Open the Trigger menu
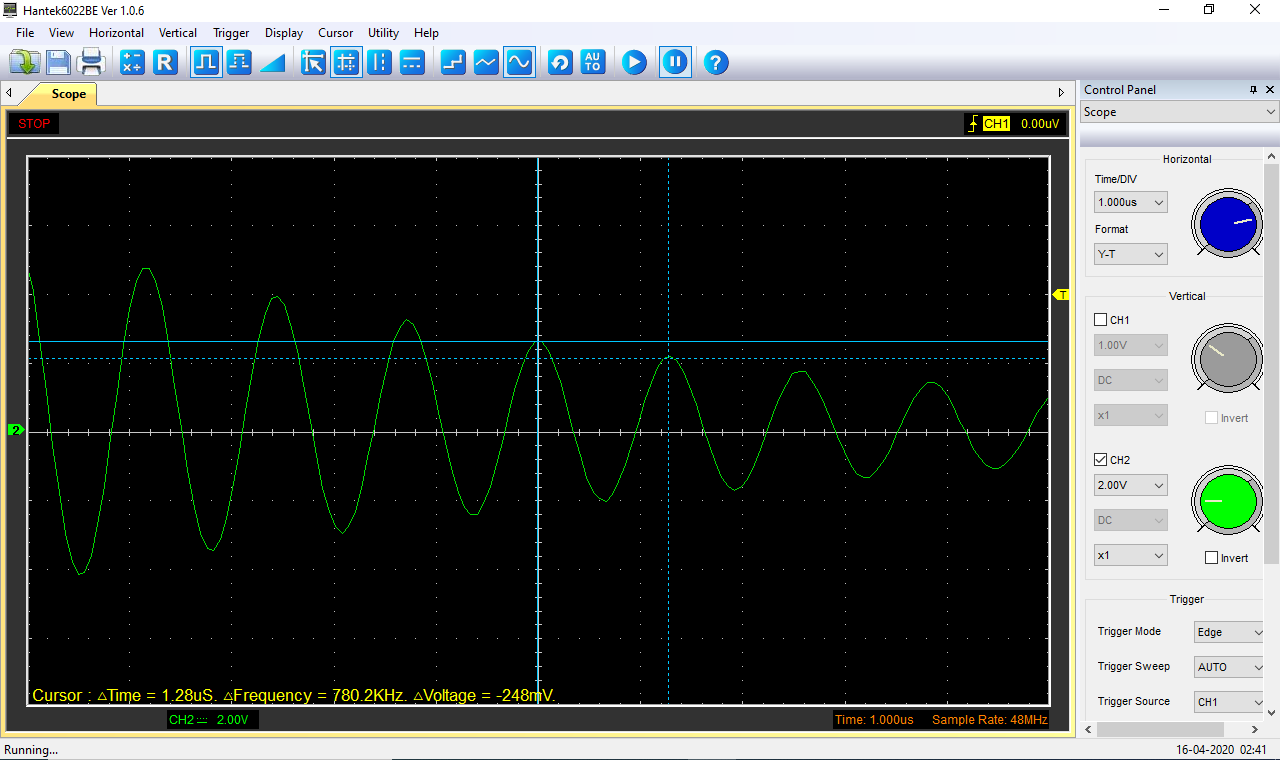This screenshot has width=1280, height=760. (231, 33)
